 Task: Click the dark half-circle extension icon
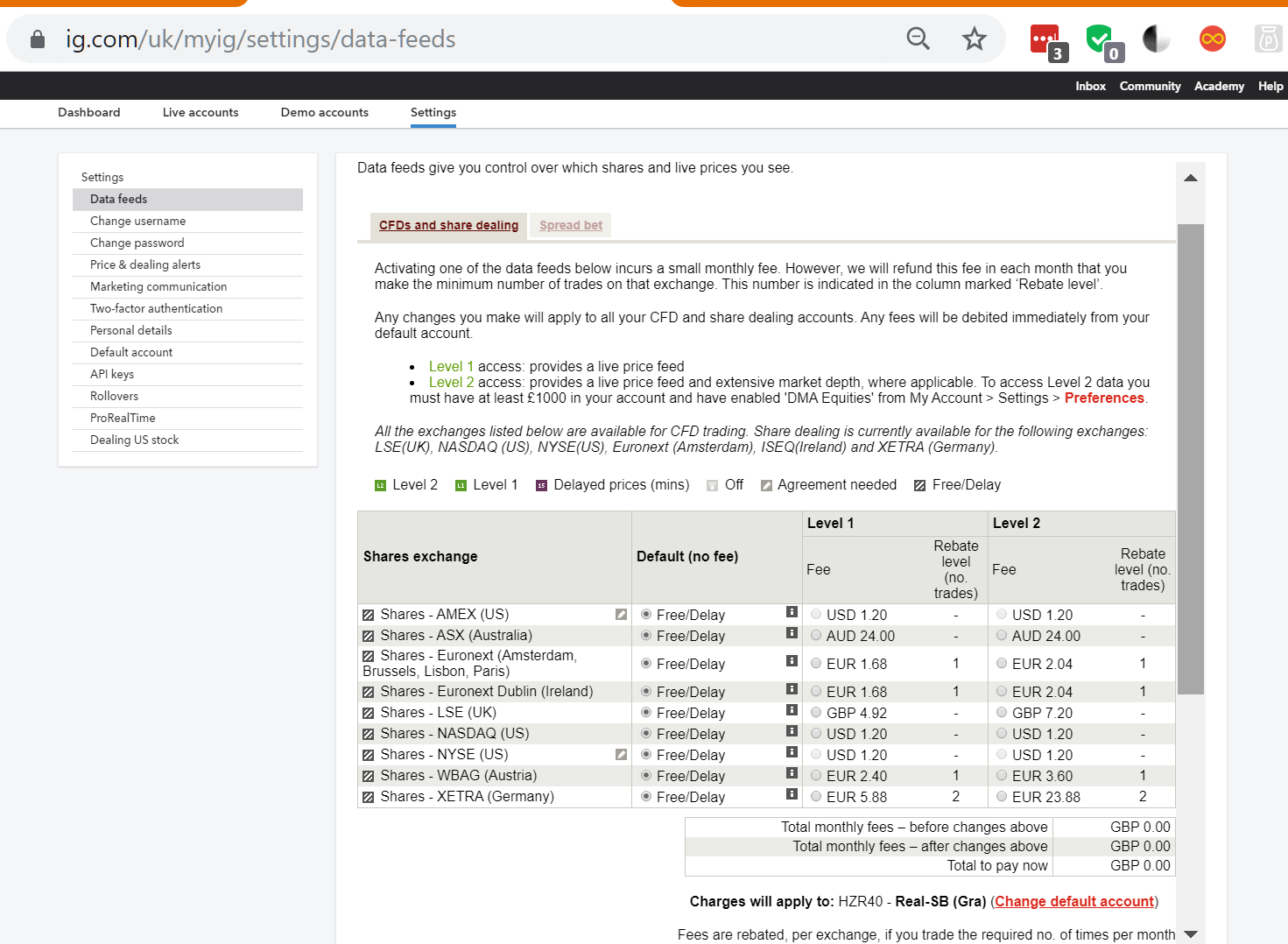coord(1156,39)
